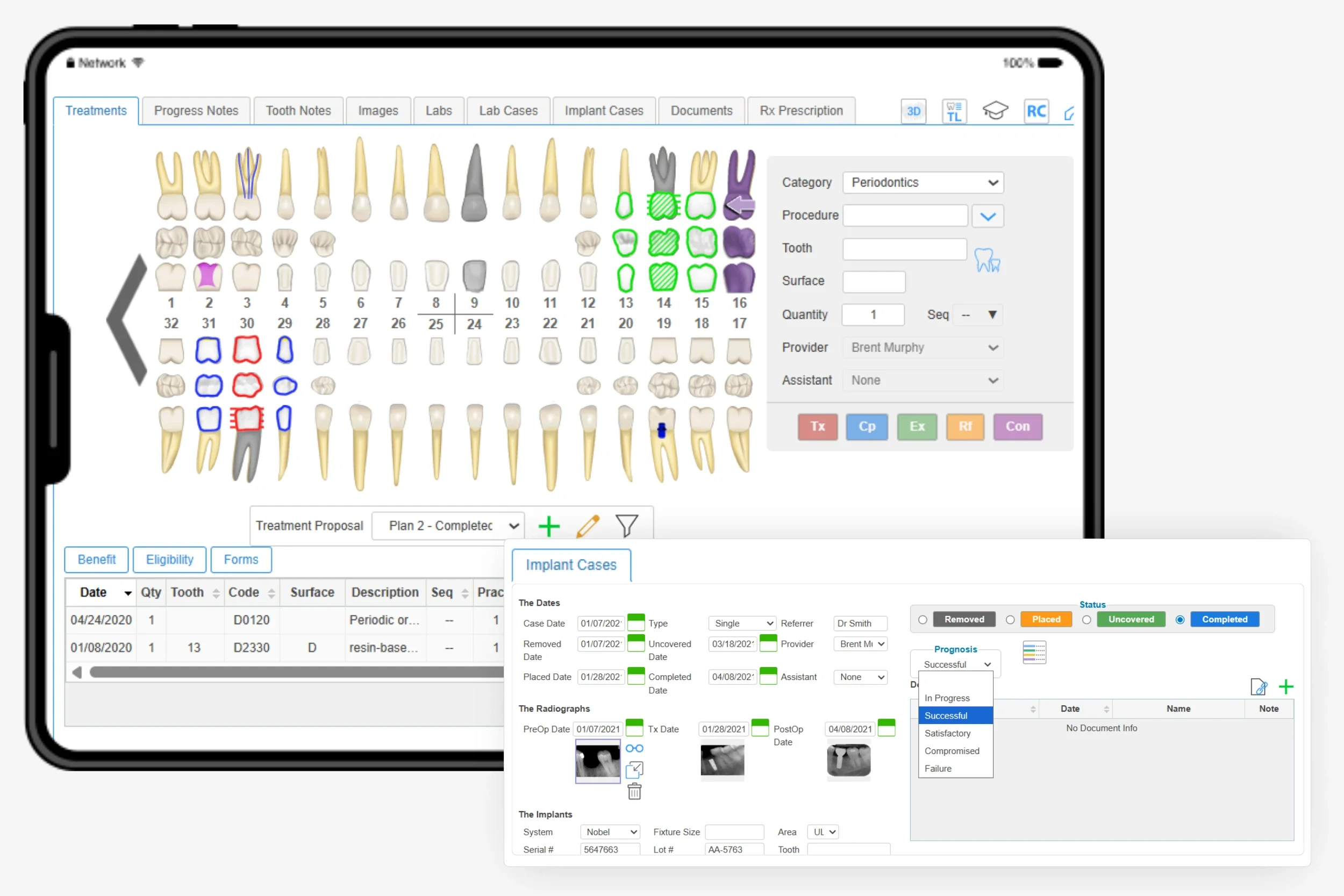Click the Eligibility button
This screenshot has width=1344, height=896.
169,560
